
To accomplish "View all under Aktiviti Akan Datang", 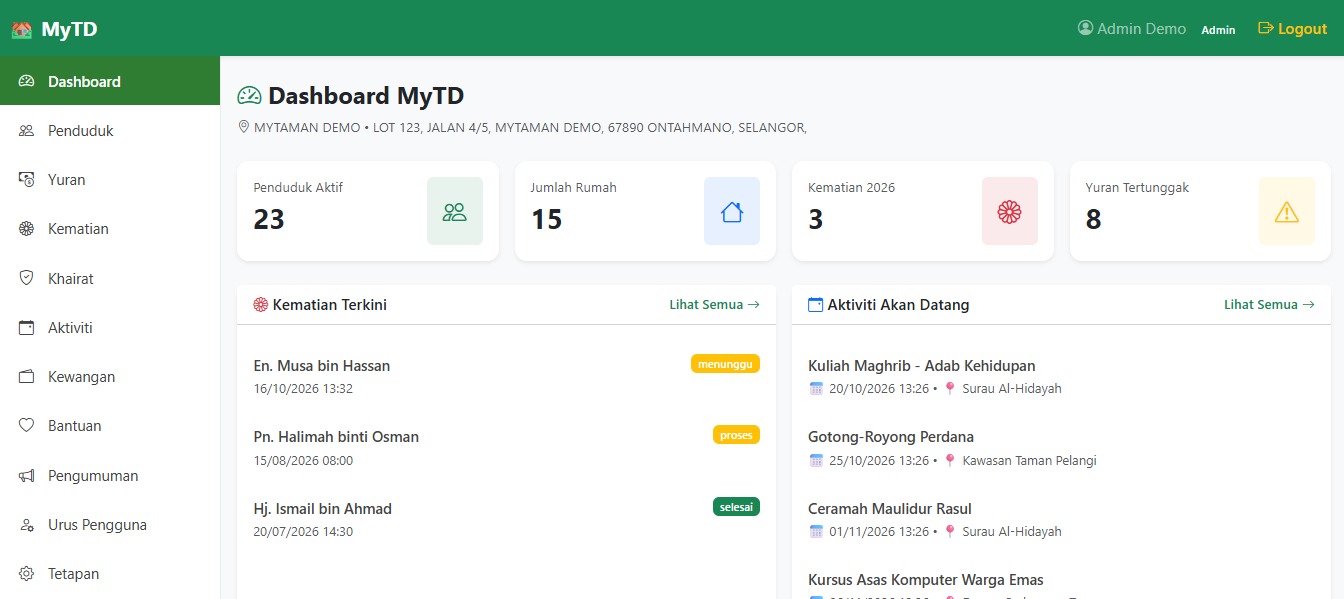I will 1269,305.
